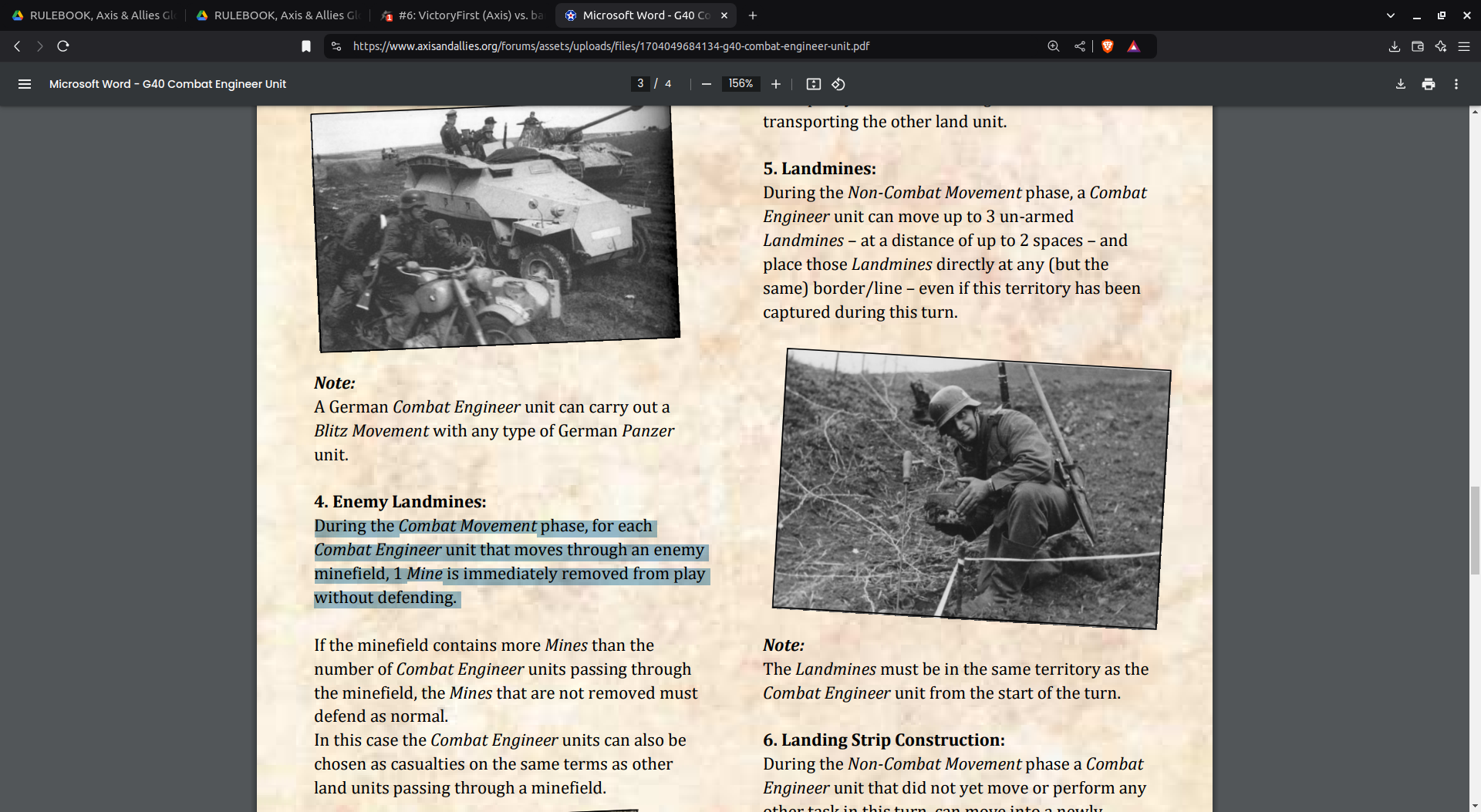Edit the PDF page number field
The image size is (1481, 812).
[x=640, y=83]
